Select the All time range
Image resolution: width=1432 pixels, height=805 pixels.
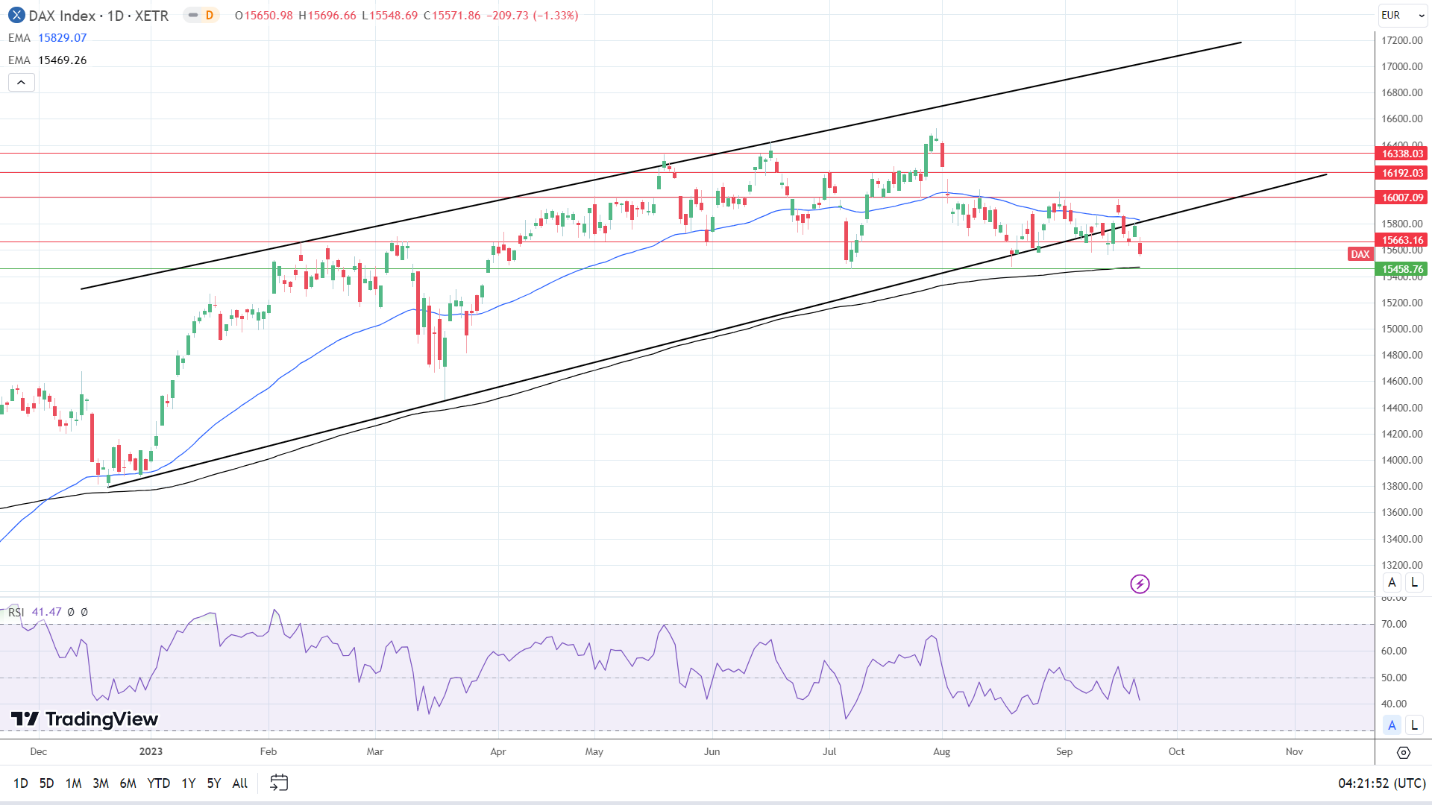click(x=240, y=783)
